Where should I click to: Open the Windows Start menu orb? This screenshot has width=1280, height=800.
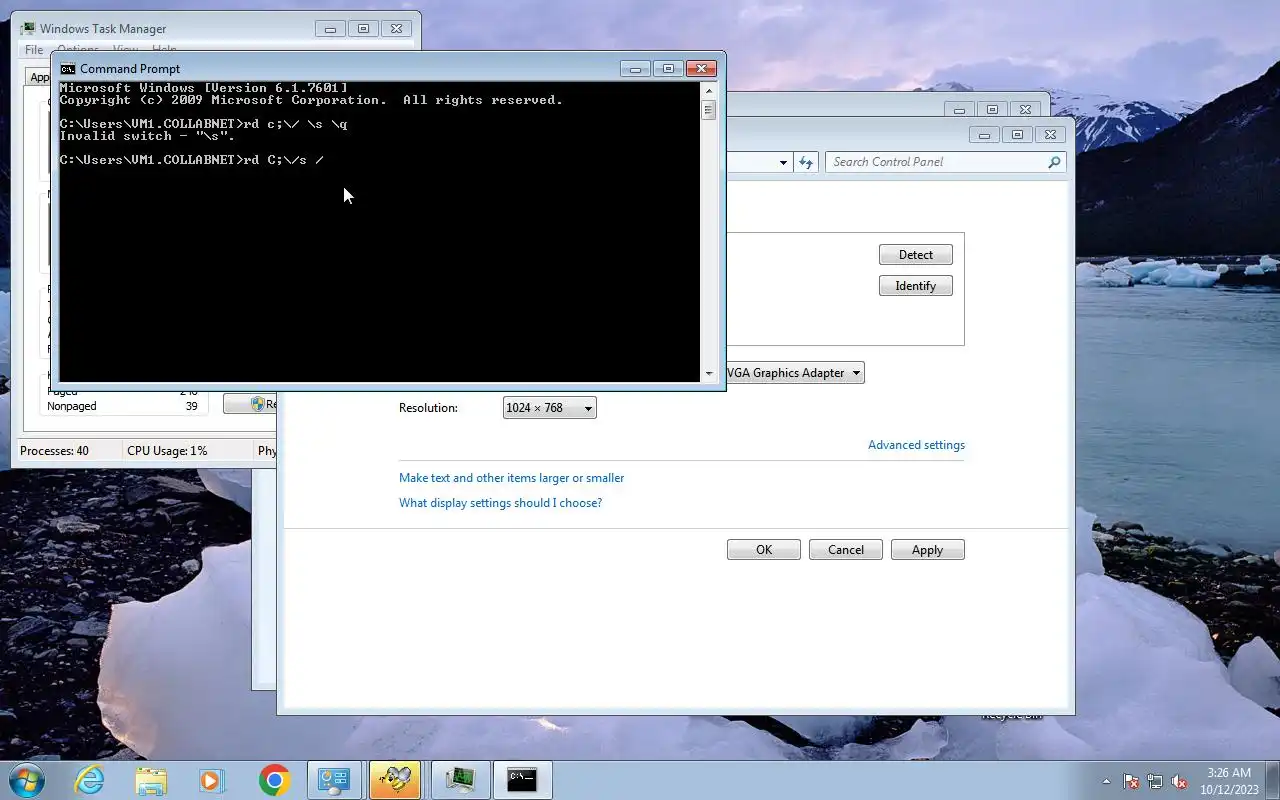click(x=26, y=780)
